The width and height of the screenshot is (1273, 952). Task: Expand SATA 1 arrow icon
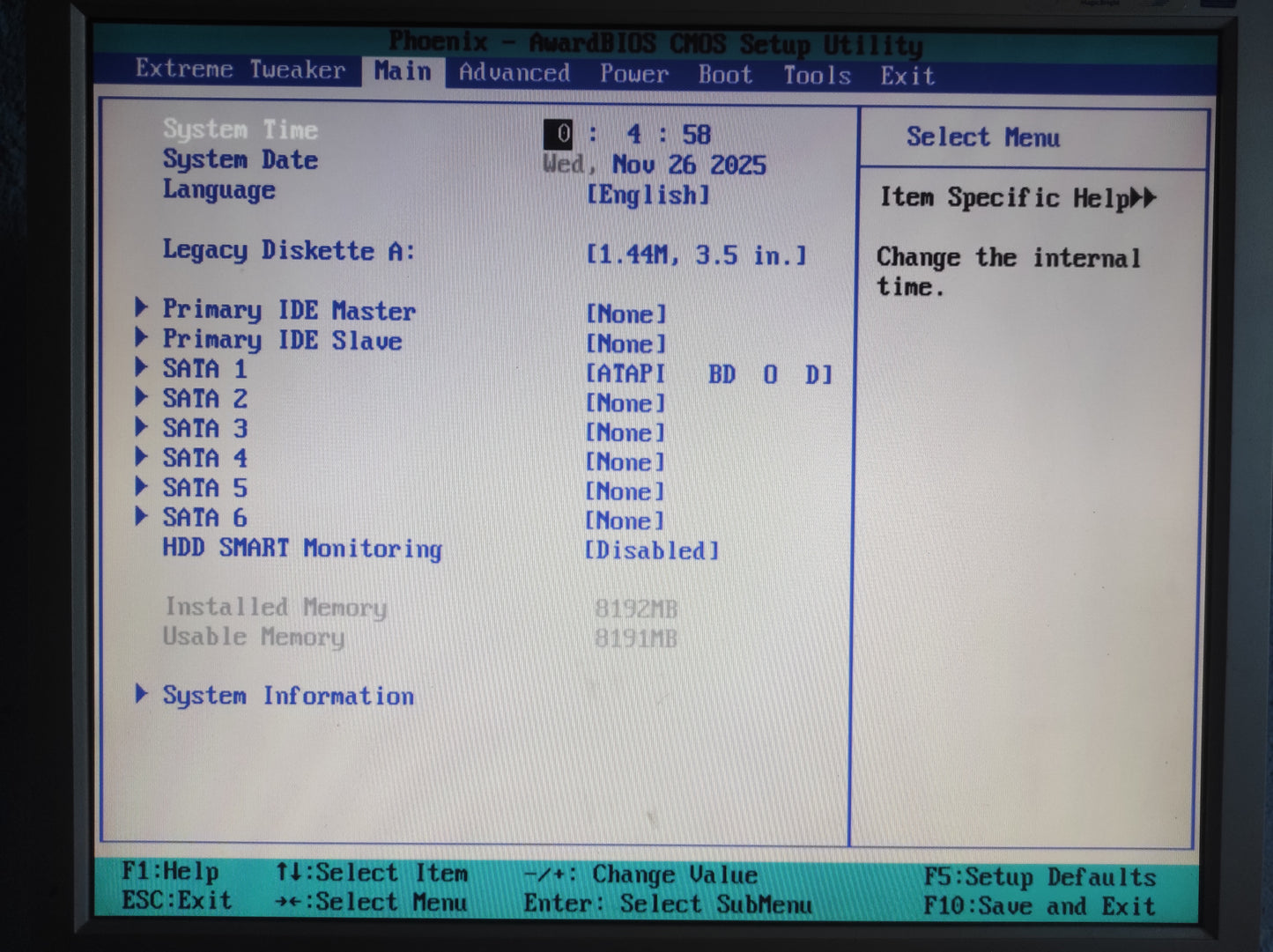141,366
